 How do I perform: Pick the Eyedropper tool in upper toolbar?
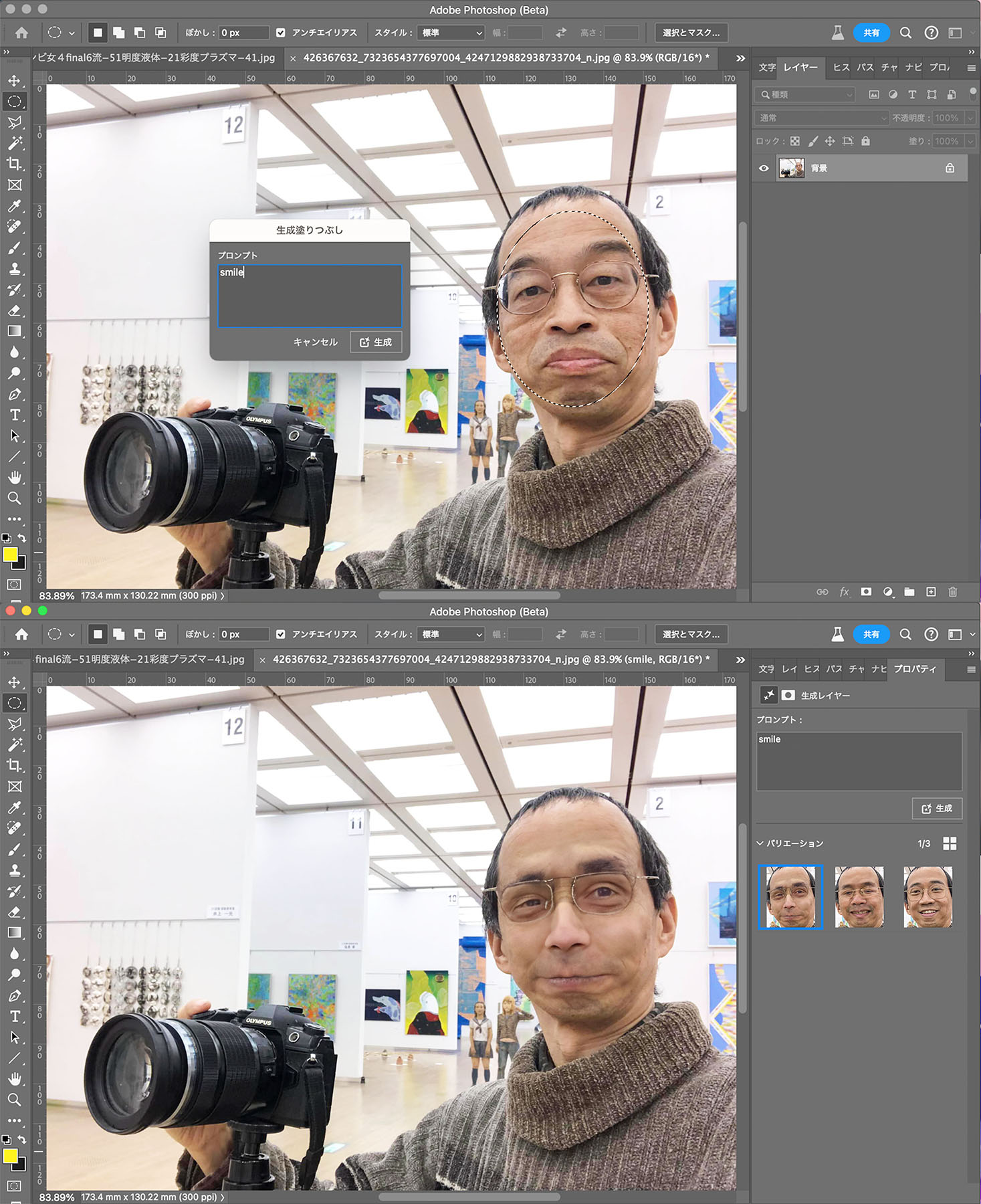[14, 206]
